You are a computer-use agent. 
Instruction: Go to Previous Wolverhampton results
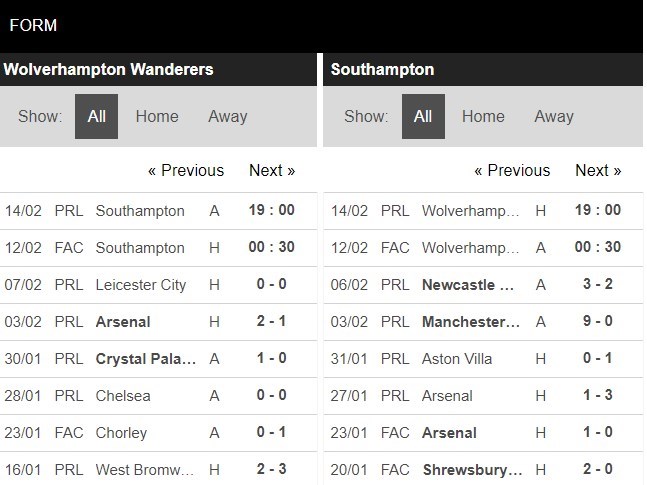pos(186,170)
